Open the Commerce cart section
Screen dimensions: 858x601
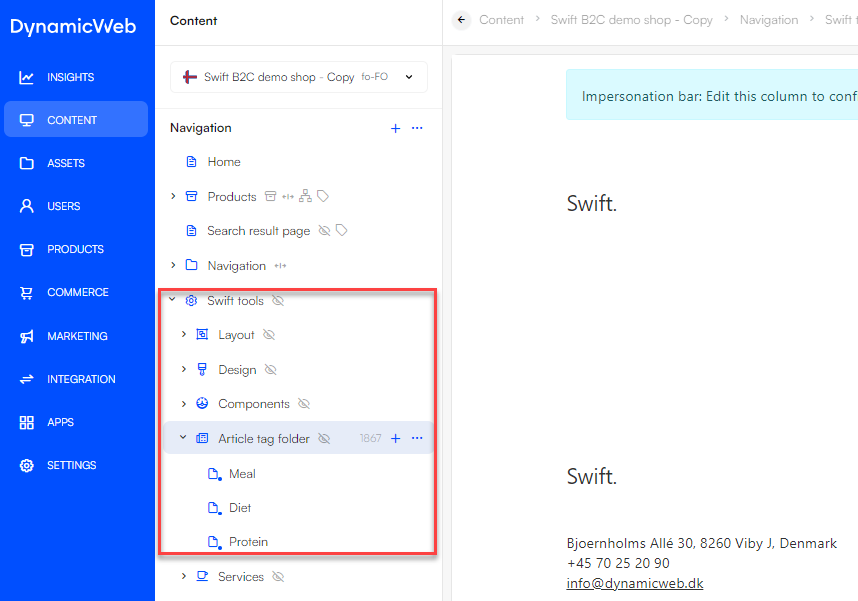click(x=77, y=292)
